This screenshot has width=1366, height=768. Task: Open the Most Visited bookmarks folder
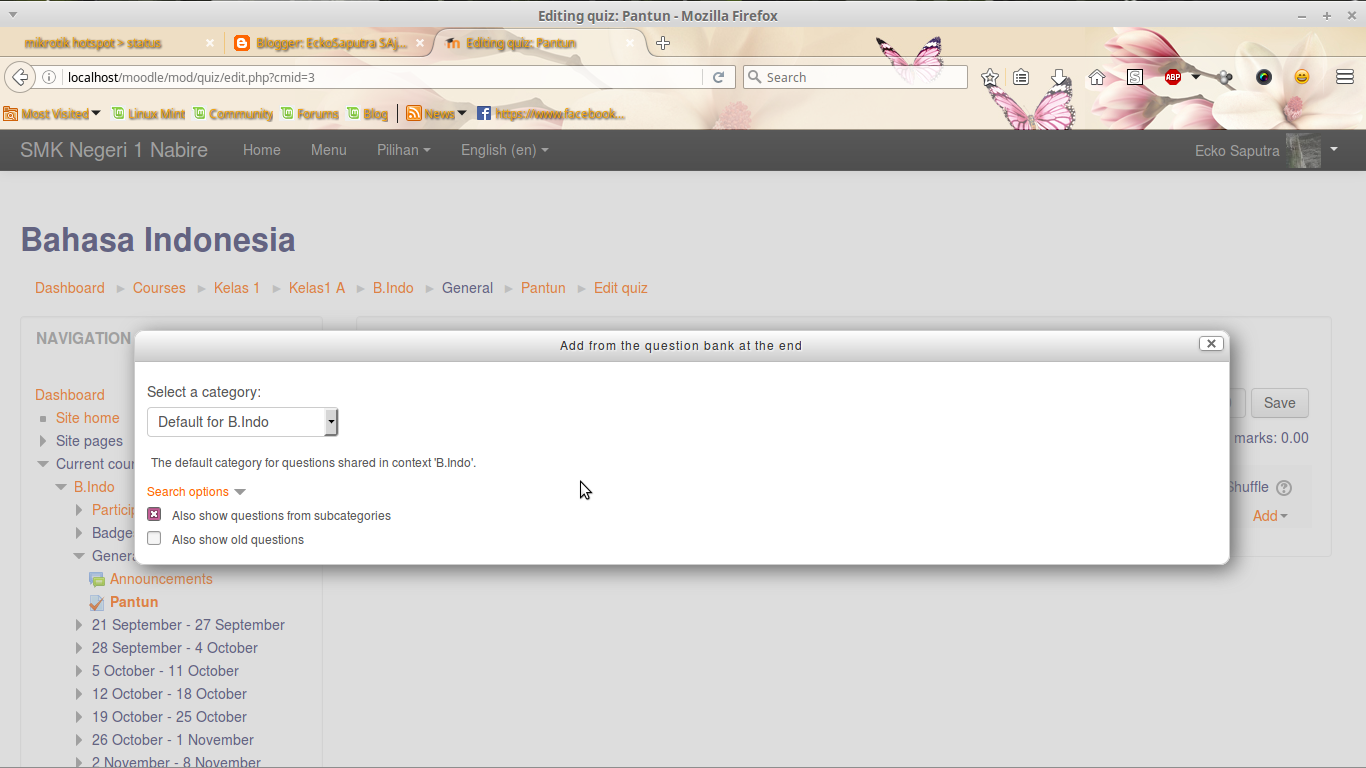(x=52, y=114)
